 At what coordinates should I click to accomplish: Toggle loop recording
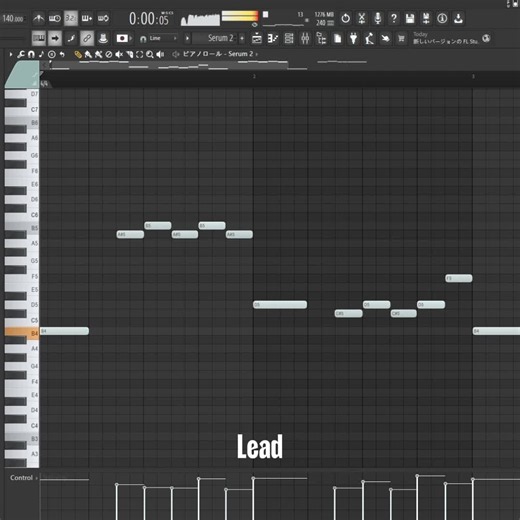coord(103,18)
